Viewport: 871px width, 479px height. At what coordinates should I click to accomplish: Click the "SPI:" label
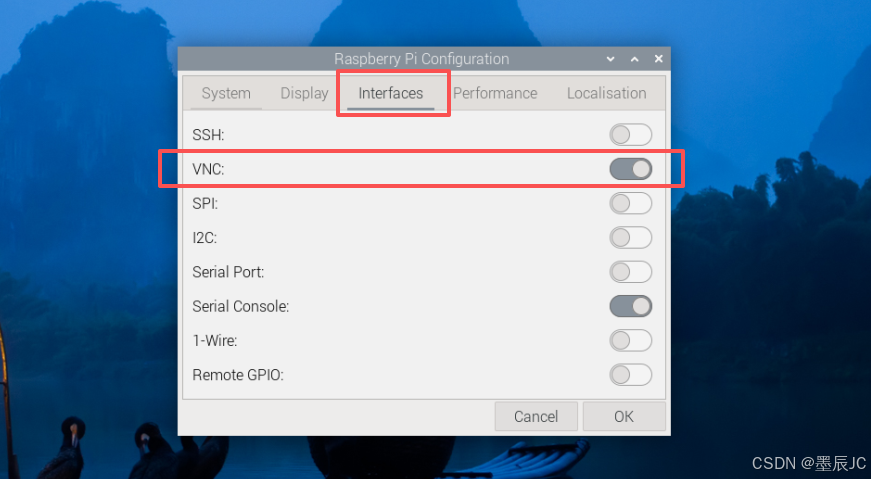click(205, 204)
